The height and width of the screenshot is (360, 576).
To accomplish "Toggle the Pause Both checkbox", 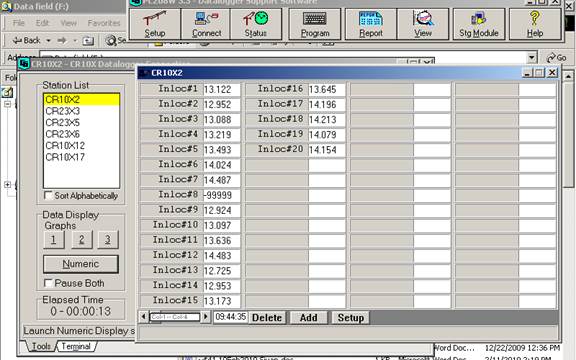I will pyautogui.click(x=48, y=283).
